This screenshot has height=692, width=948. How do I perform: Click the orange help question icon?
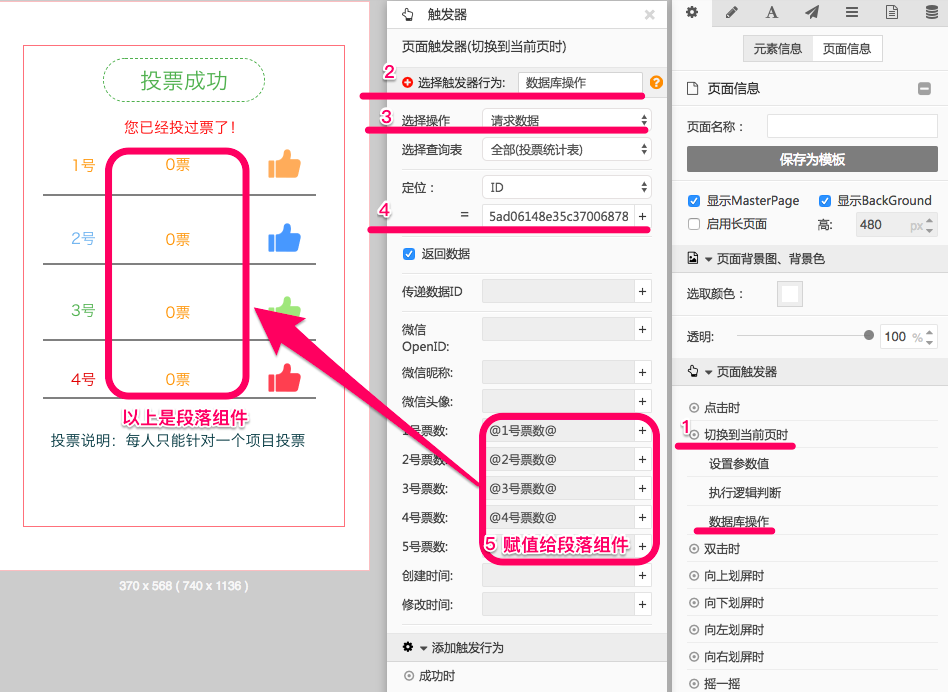click(656, 83)
